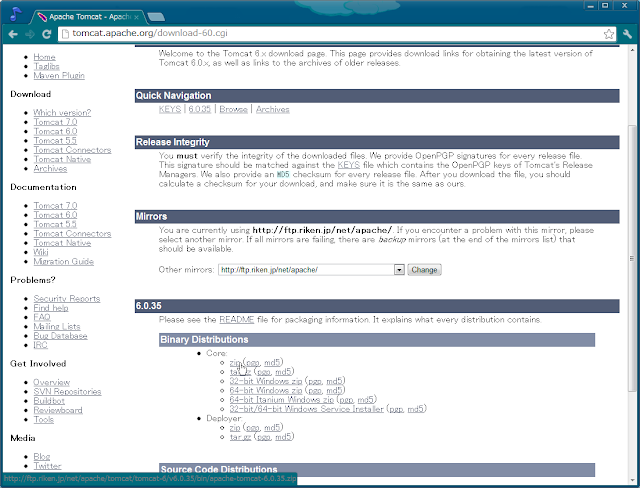The height and width of the screenshot is (488, 640).
Task: Open the wrench settings menu
Action: click(627, 34)
